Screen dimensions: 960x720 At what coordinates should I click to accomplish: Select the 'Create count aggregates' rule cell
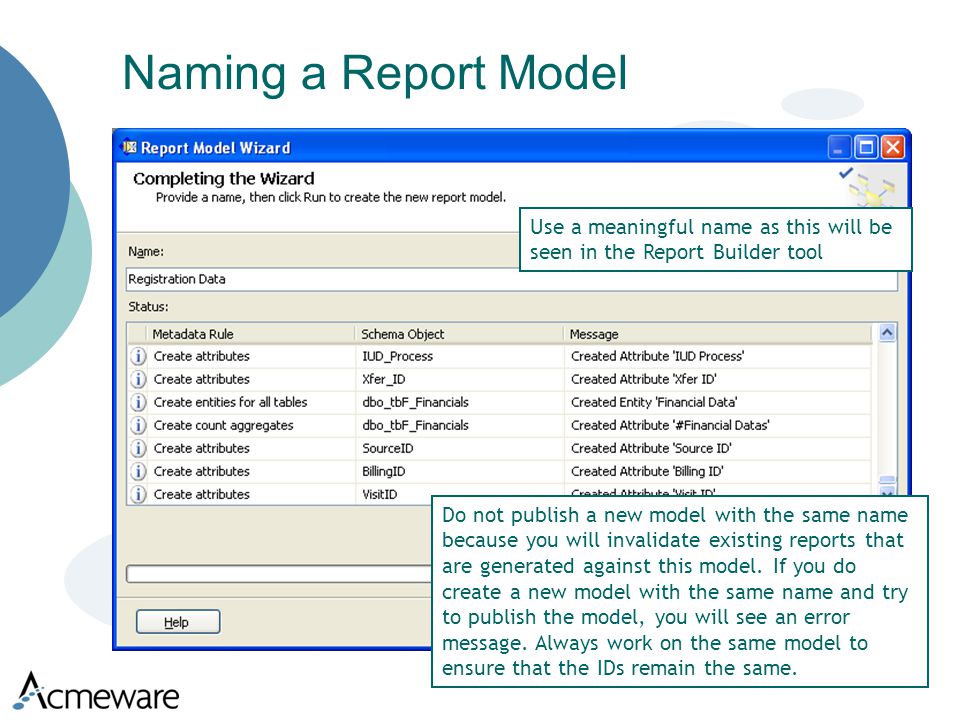click(223, 426)
